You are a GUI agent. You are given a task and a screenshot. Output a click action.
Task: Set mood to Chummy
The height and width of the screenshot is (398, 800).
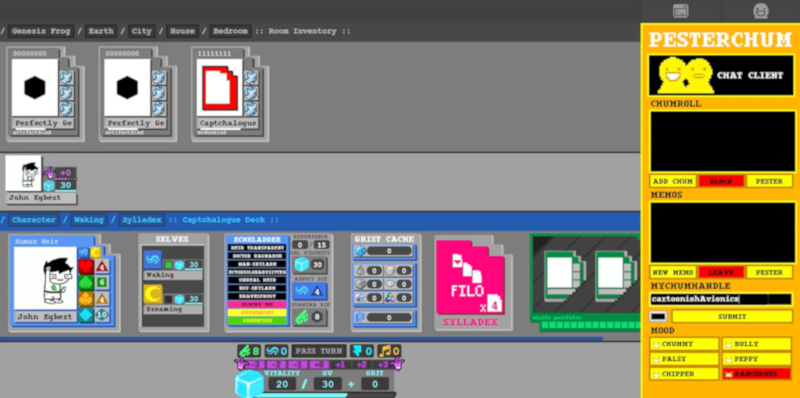(684, 344)
